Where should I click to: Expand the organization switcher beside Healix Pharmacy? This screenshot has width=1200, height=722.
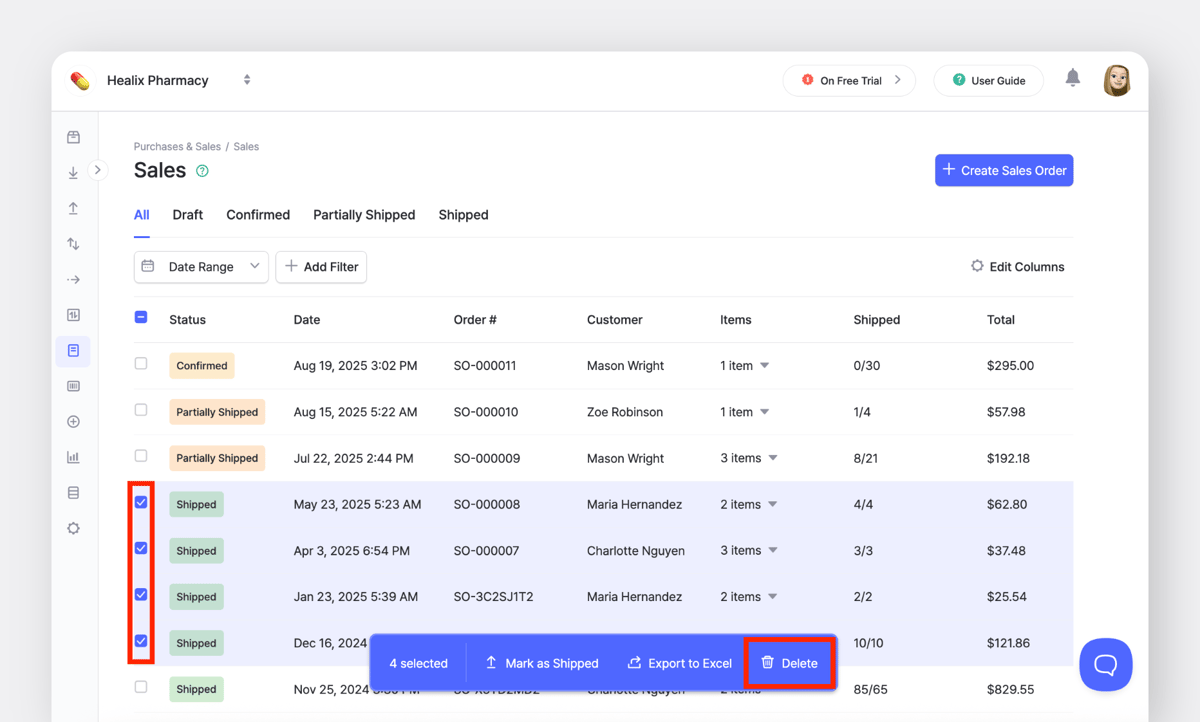(x=246, y=79)
